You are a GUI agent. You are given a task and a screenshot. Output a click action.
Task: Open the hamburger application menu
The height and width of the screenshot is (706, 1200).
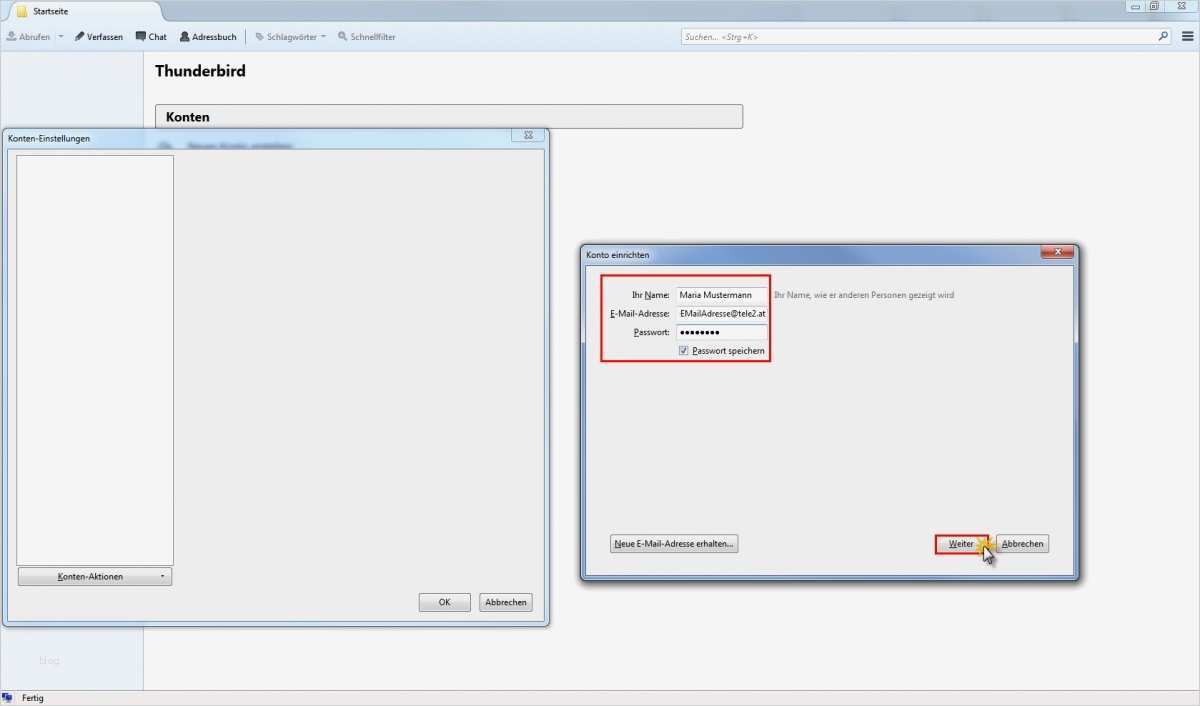pyautogui.click(x=1187, y=37)
